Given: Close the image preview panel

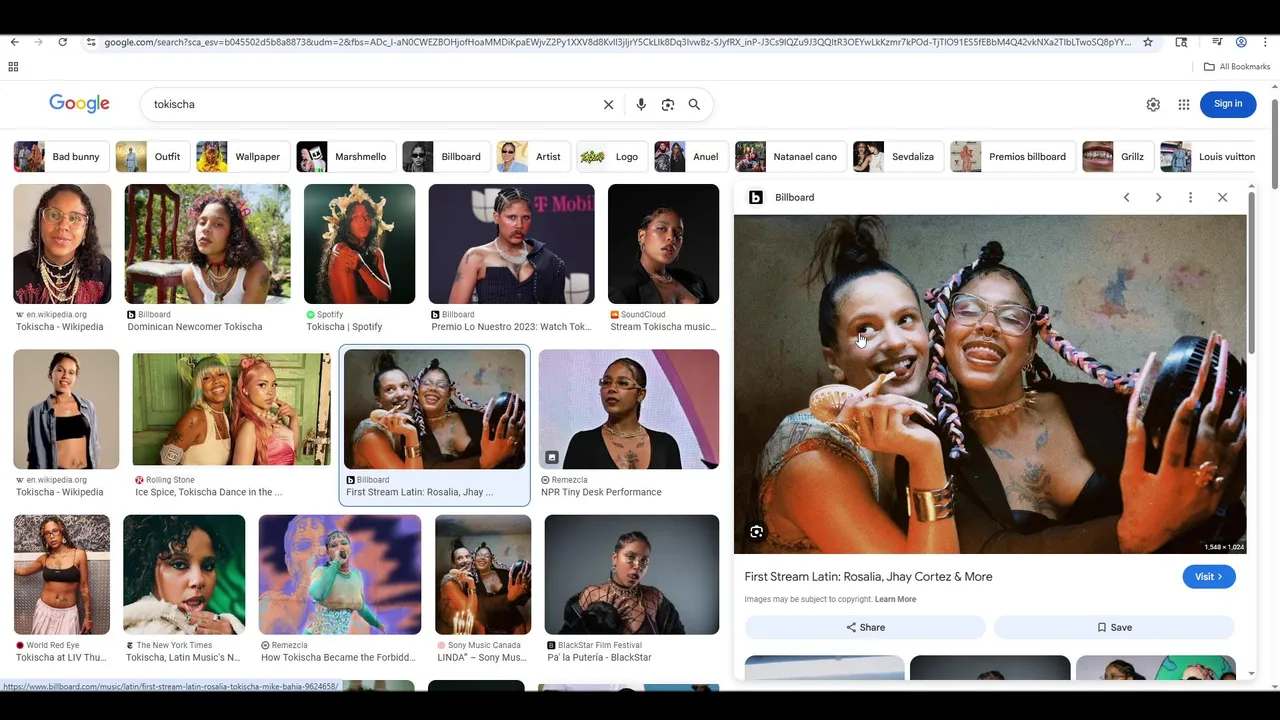Looking at the screenshot, I should click(x=1222, y=198).
